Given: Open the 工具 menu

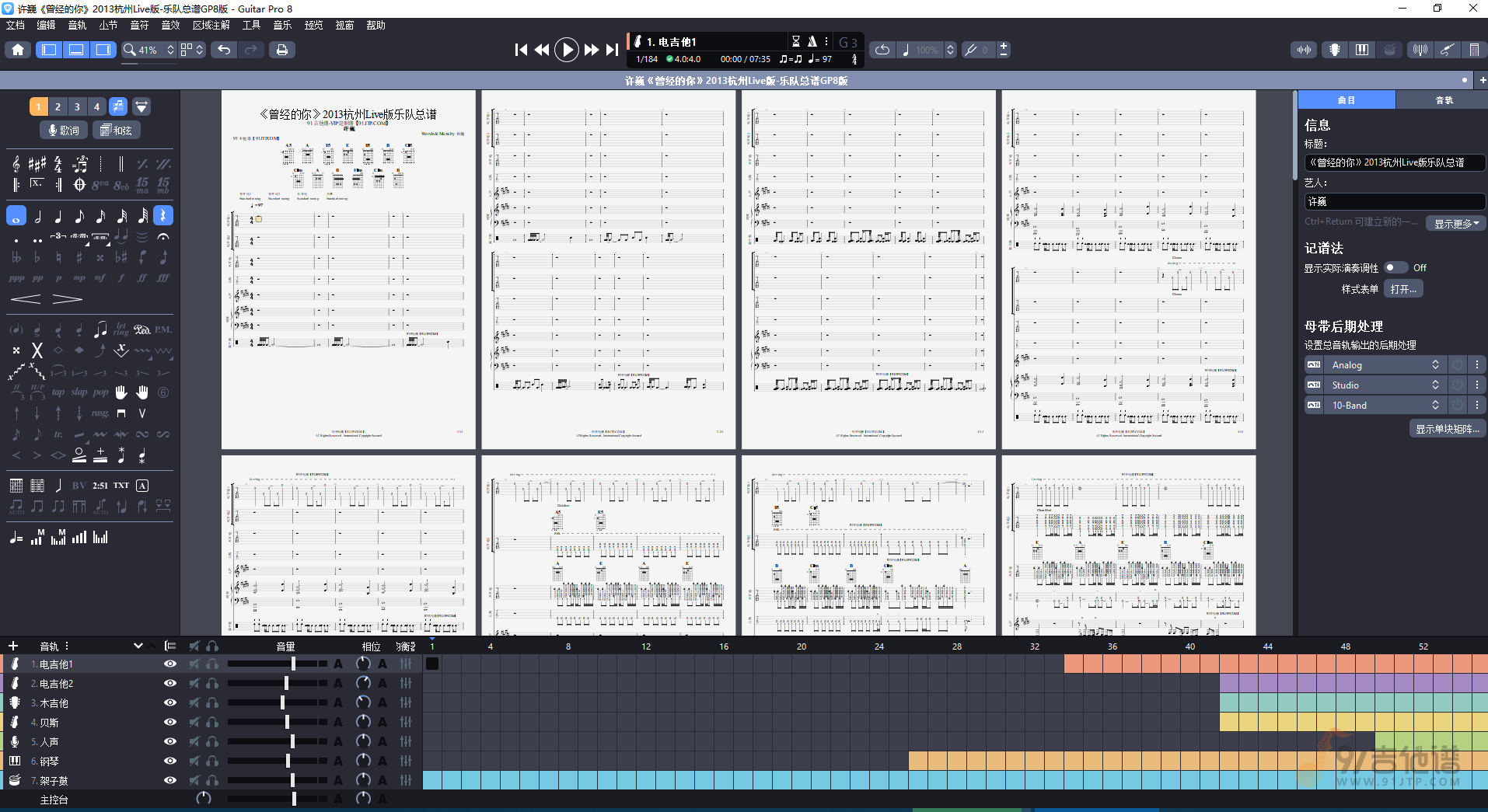Looking at the screenshot, I should (x=251, y=25).
